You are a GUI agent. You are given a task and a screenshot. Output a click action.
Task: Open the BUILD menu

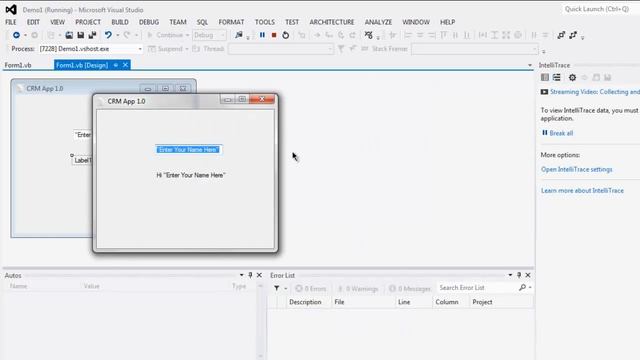(120, 22)
